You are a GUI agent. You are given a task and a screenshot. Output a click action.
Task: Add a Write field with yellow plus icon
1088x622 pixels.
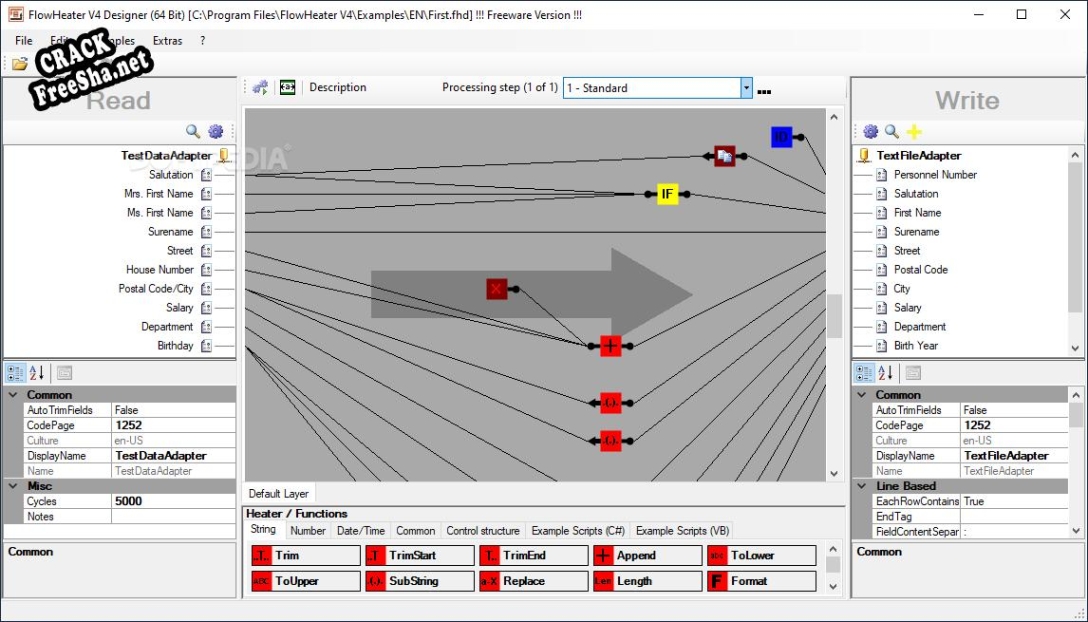pos(914,131)
